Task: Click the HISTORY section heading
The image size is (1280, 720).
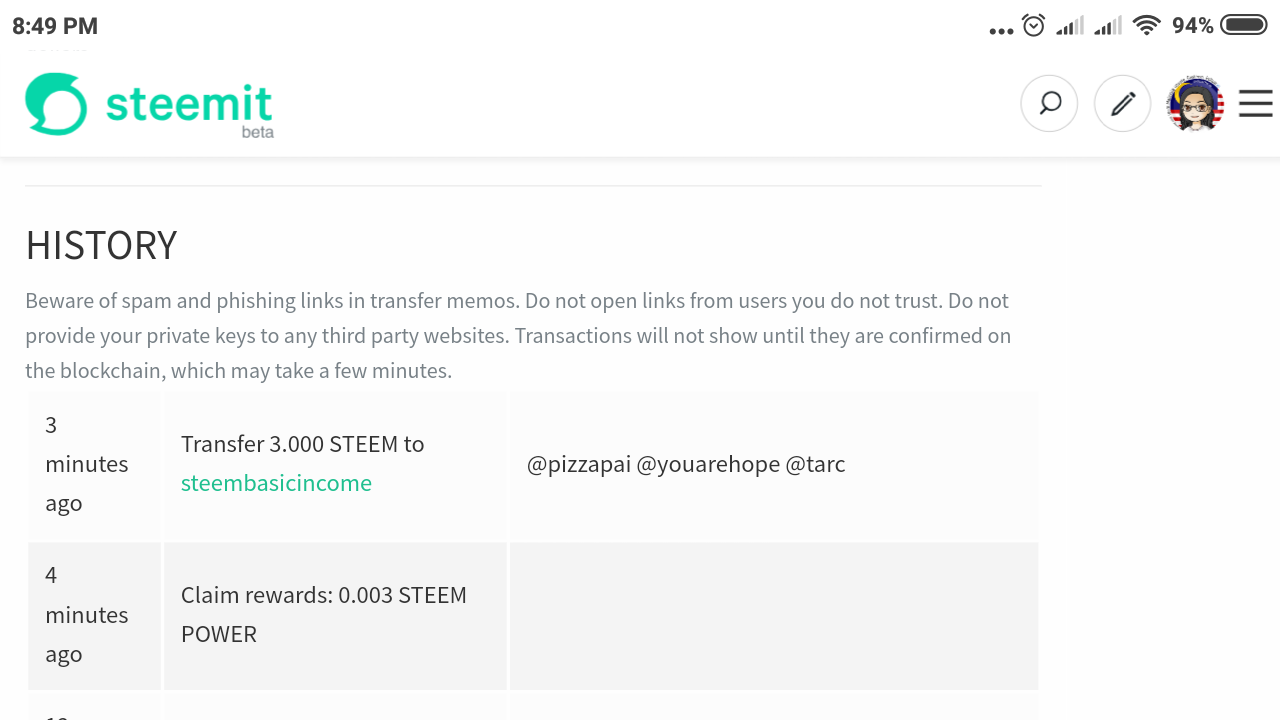Action: click(101, 245)
